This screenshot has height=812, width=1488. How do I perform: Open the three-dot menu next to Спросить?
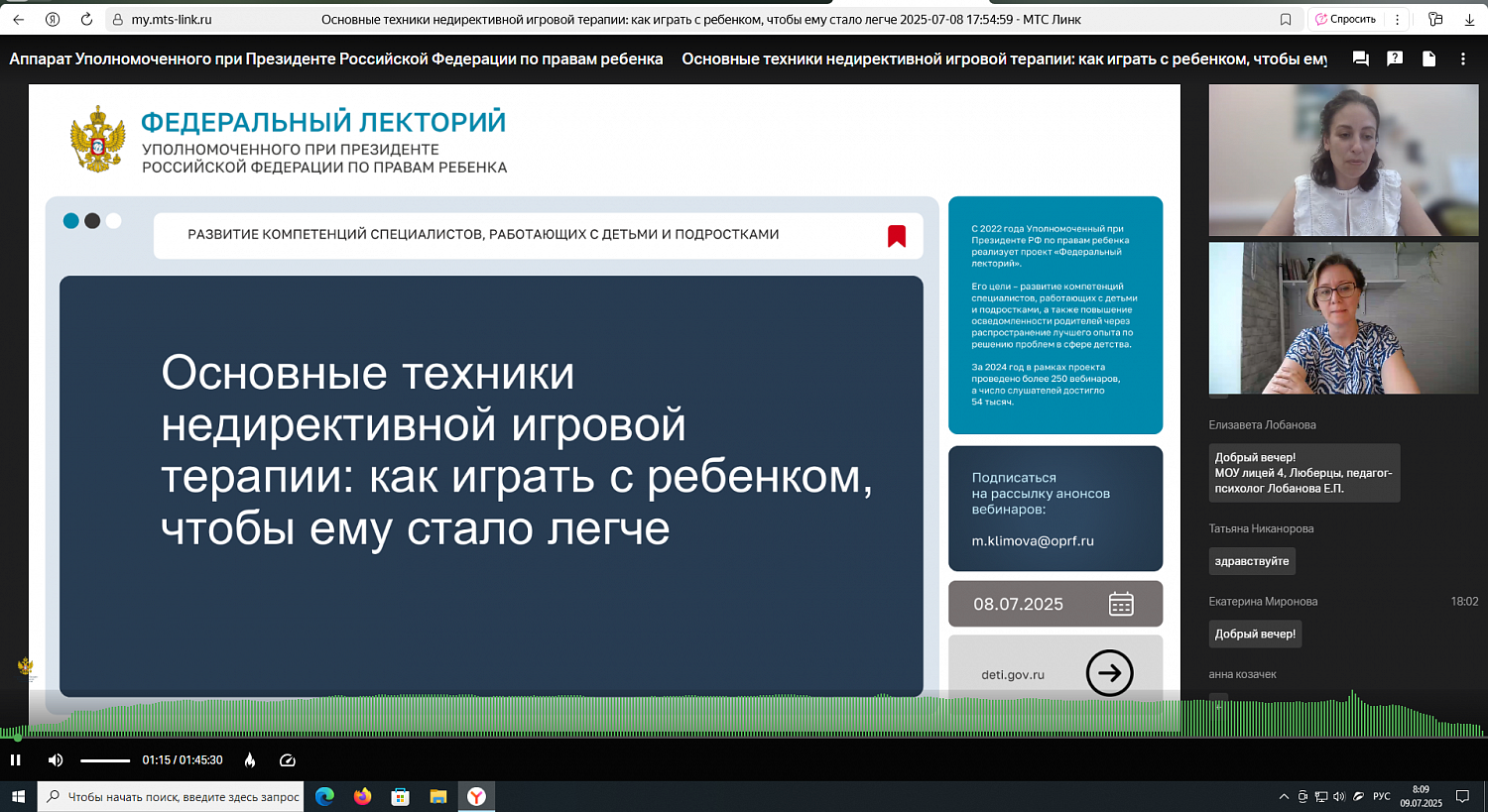(1397, 19)
